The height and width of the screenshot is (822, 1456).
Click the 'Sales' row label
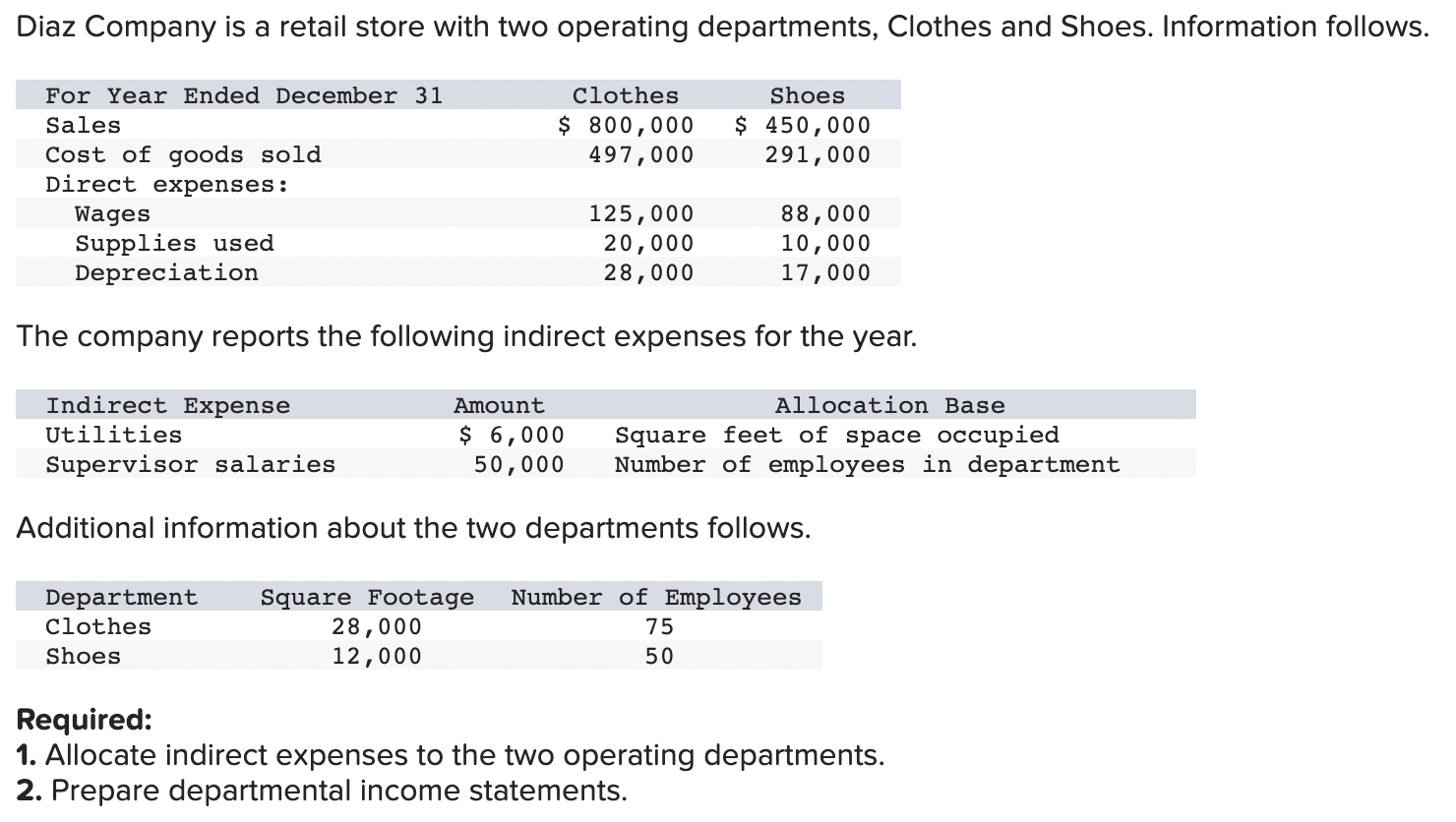point(84,125)
